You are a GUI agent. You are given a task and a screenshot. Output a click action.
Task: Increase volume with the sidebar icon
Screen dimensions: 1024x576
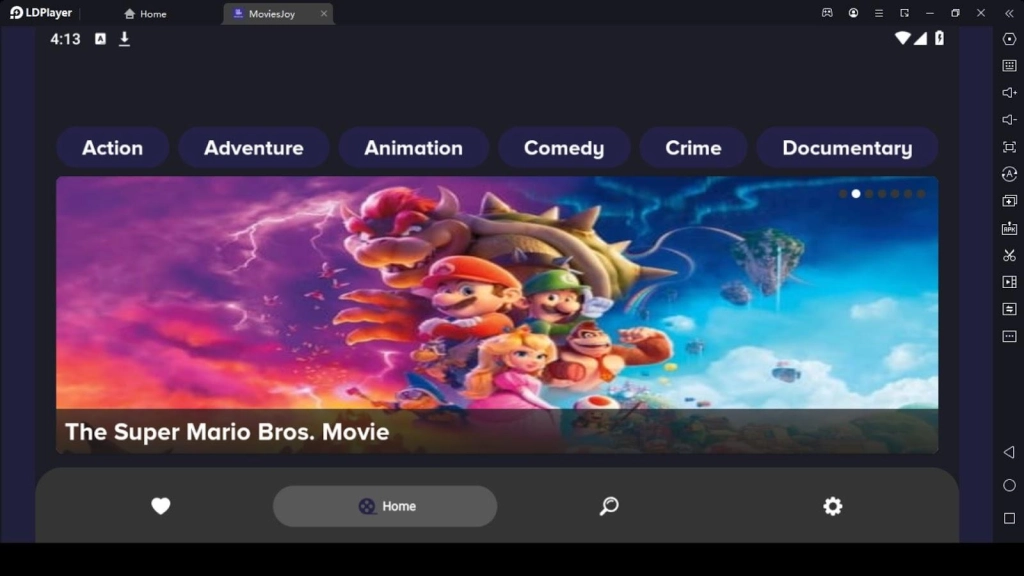(x=1009, y=93)
